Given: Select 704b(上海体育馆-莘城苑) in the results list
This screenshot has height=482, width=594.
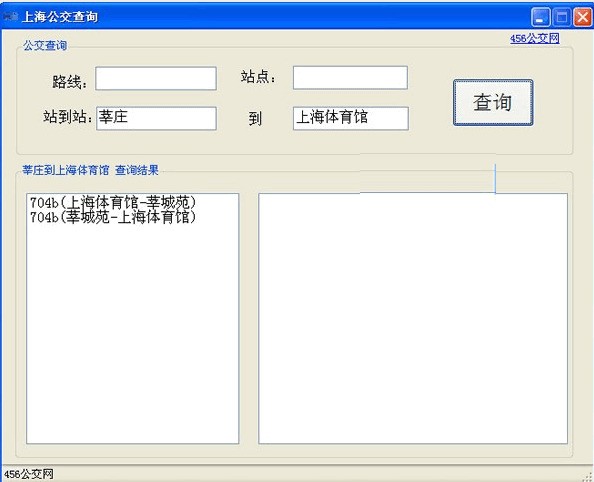Looking at the screenshot, I should click(113, 203).
